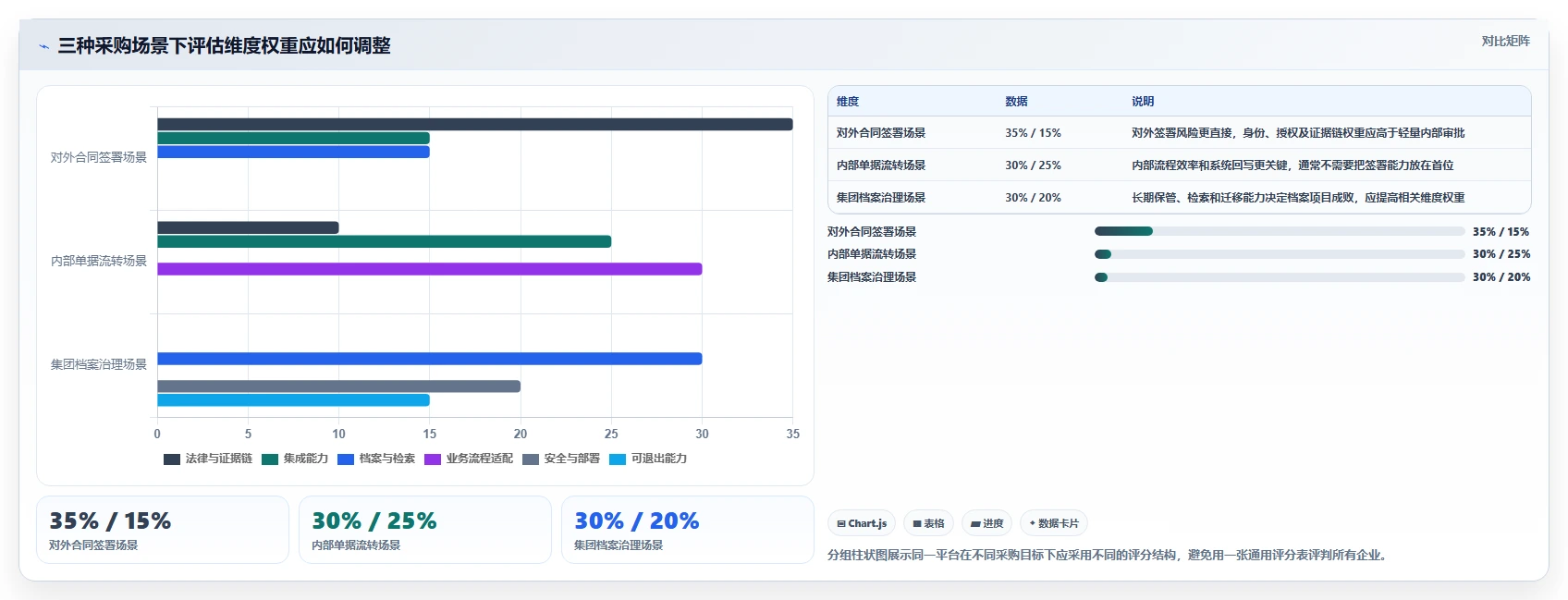
Task: Click the 内部单据流转场景 progress row label
Action: 872,254
